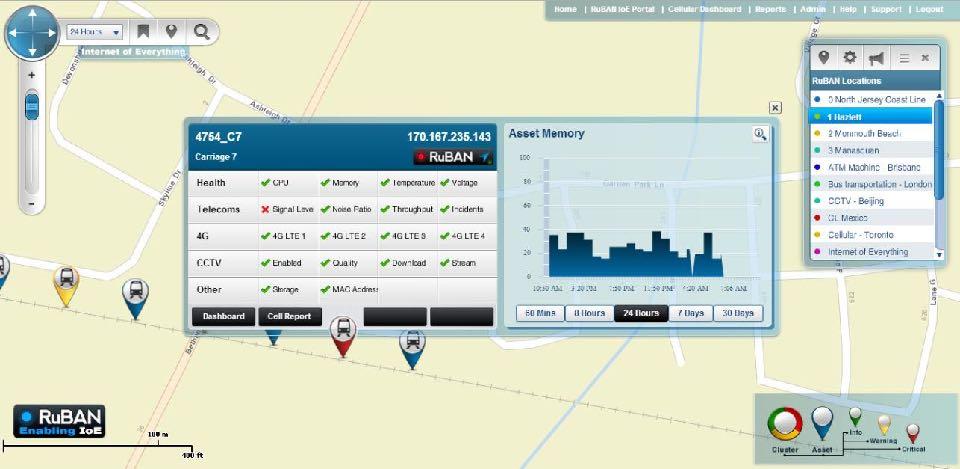Zoom in with the plus button

[31, 75]
